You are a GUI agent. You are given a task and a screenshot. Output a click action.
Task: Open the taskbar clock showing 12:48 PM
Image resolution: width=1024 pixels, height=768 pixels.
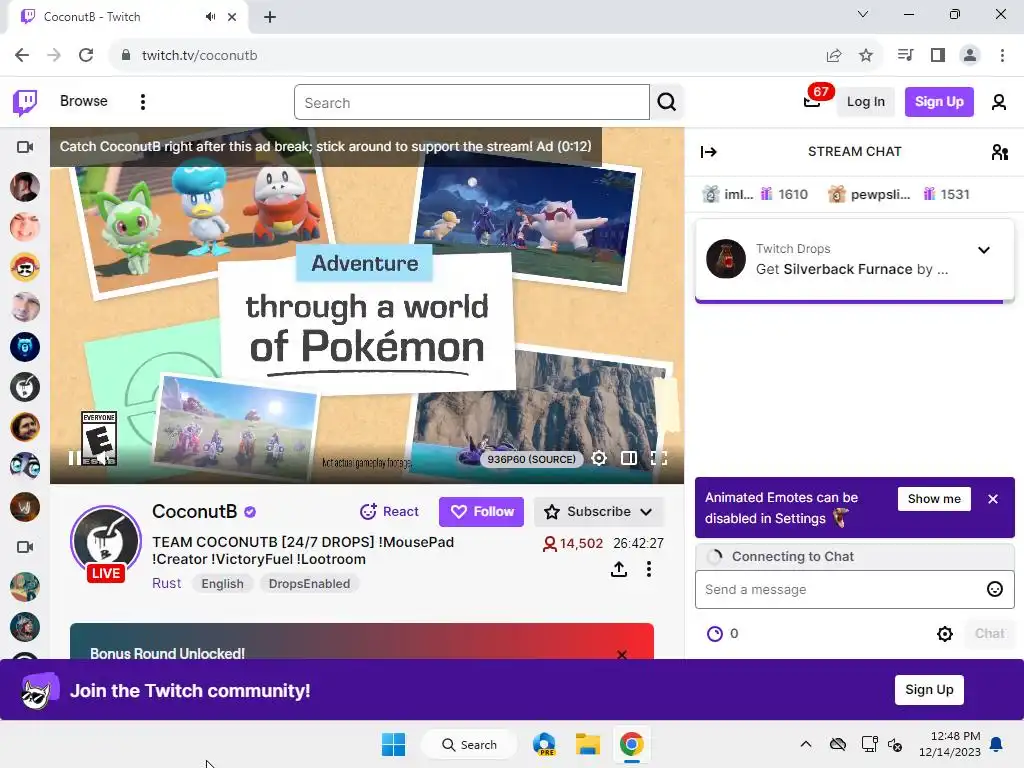(950, 744)
